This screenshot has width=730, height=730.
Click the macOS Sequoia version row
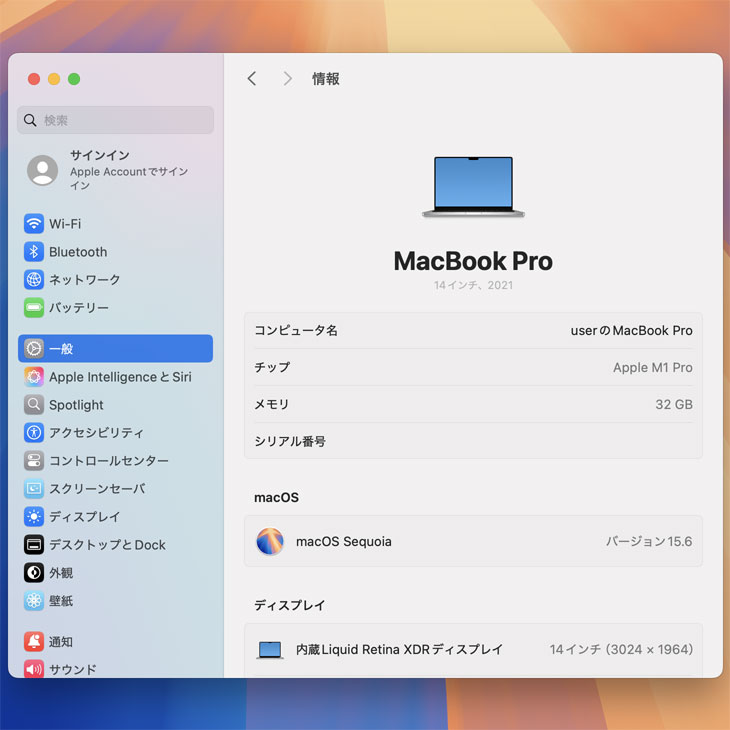[473, 541]
